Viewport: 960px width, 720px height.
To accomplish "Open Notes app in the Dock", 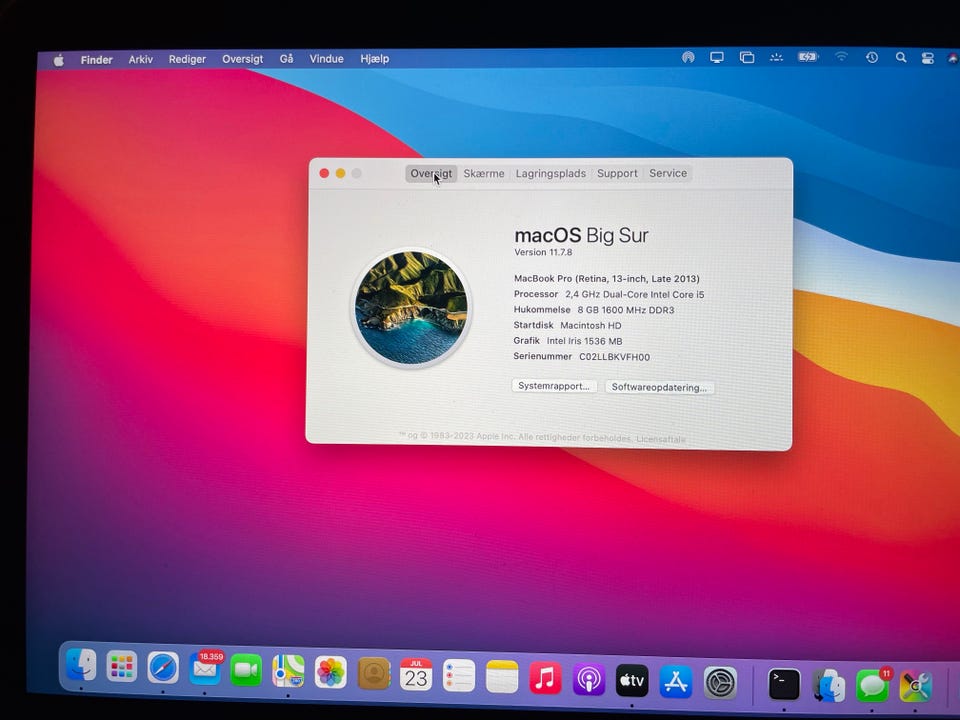I will click(x=502, y=677).
